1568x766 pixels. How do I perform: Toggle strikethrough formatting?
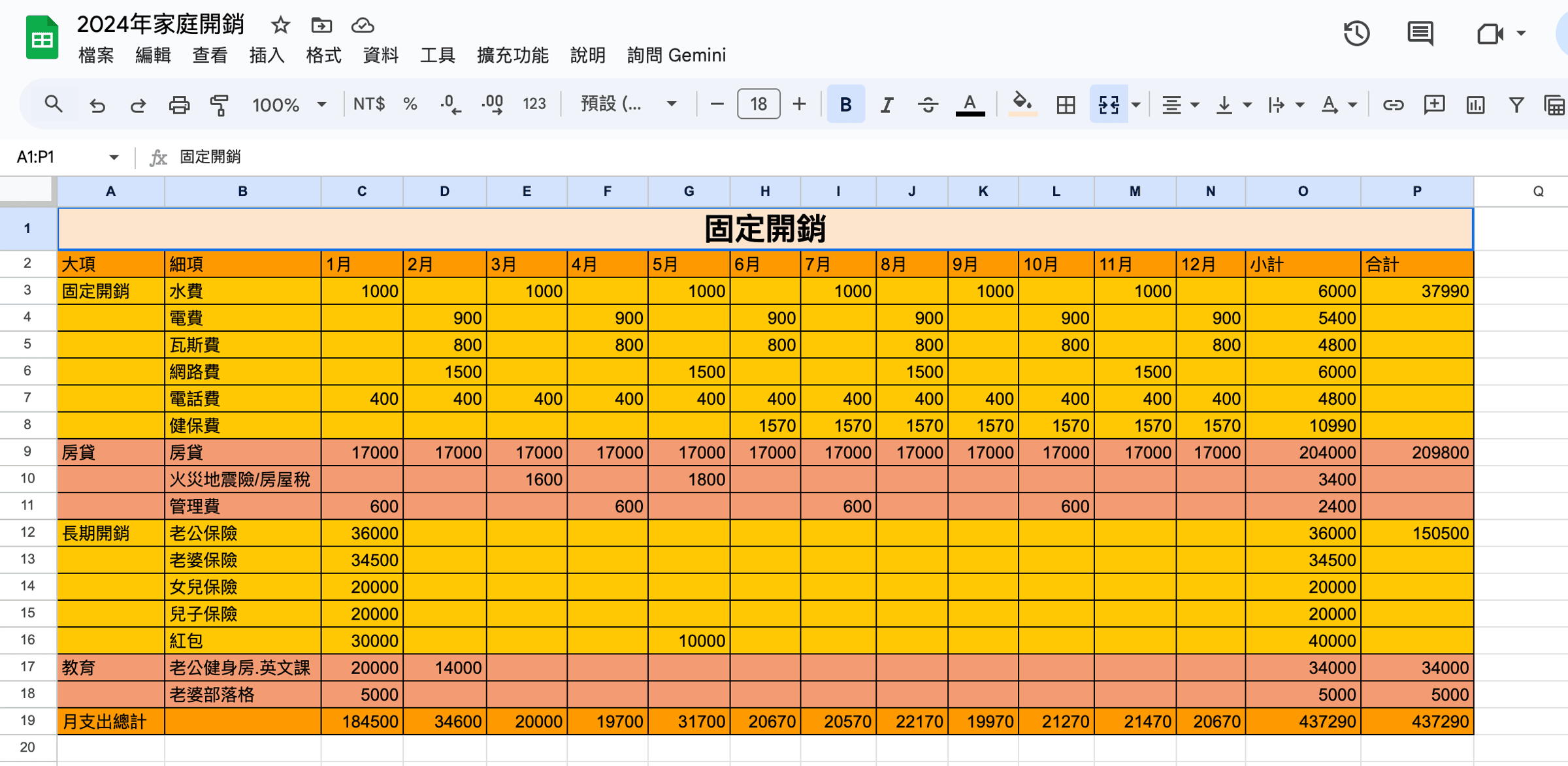click(x=928, y=104)
